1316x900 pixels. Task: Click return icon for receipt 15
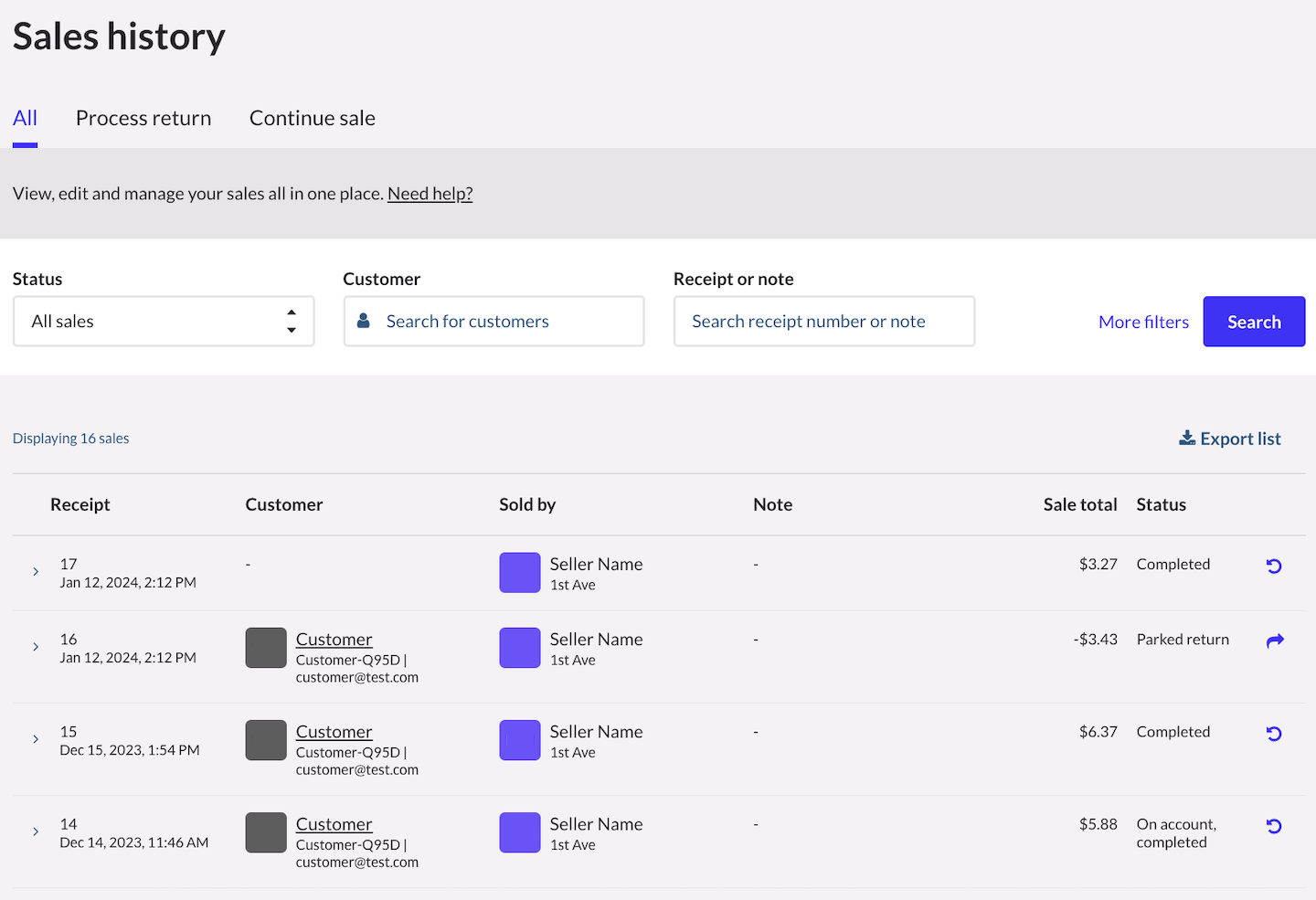[x=1274, y=734]
